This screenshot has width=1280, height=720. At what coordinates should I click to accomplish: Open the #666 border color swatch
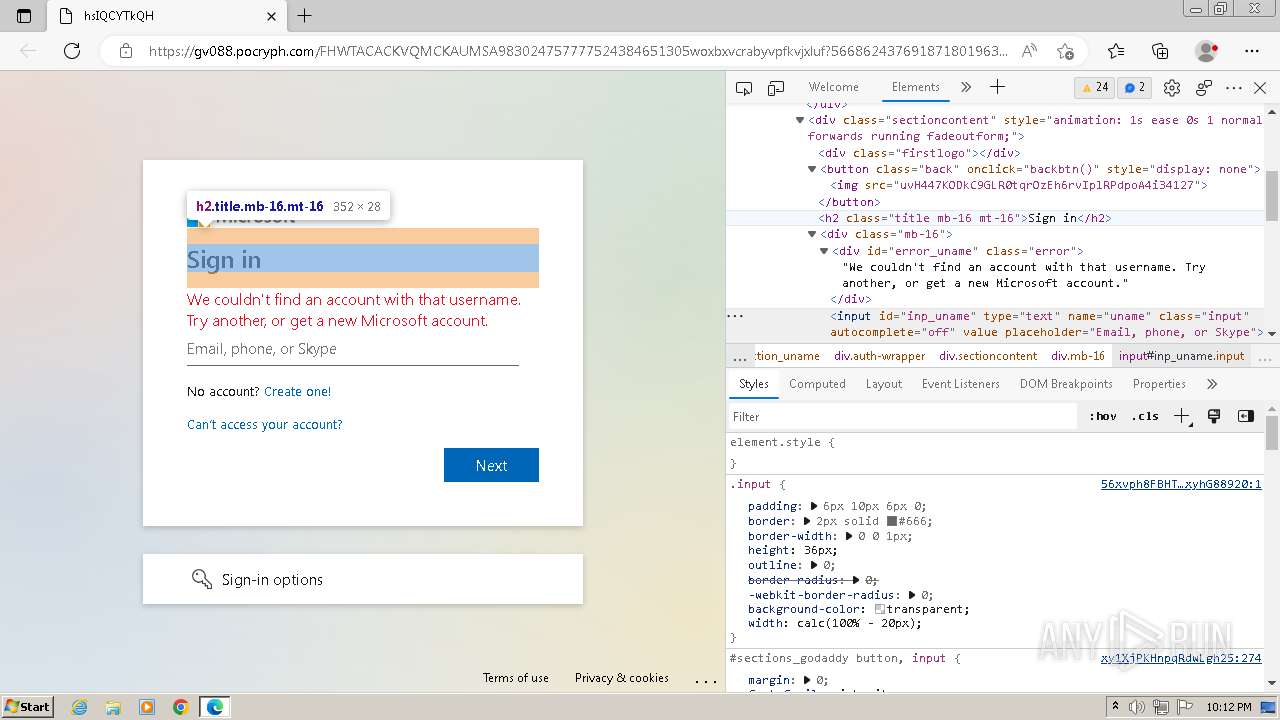(x=891, y=521)
